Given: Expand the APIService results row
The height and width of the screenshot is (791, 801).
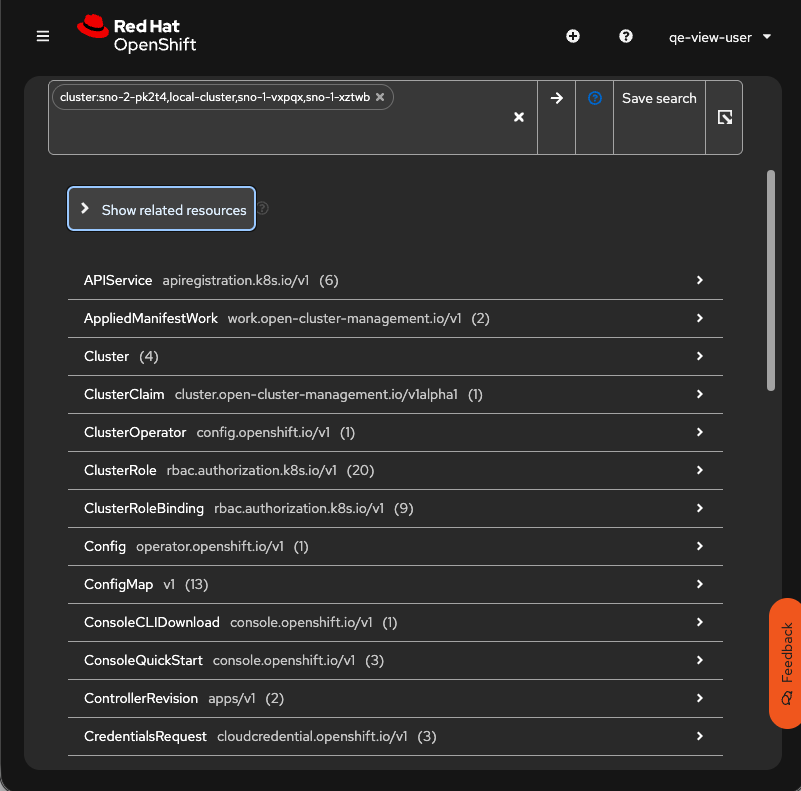Looking at the screenshot, I should click(x=395, y=281).
